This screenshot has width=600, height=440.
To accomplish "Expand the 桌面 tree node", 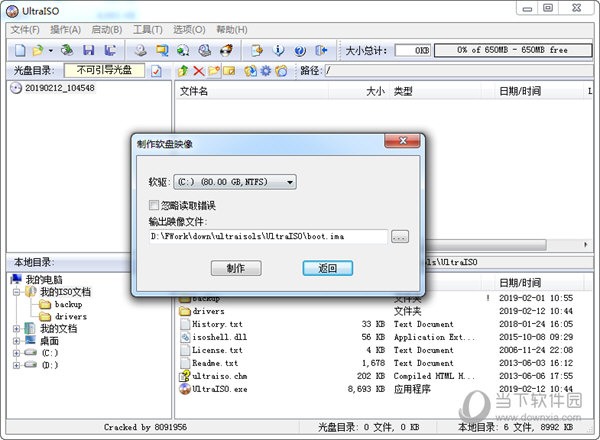I will pos(16,341).
